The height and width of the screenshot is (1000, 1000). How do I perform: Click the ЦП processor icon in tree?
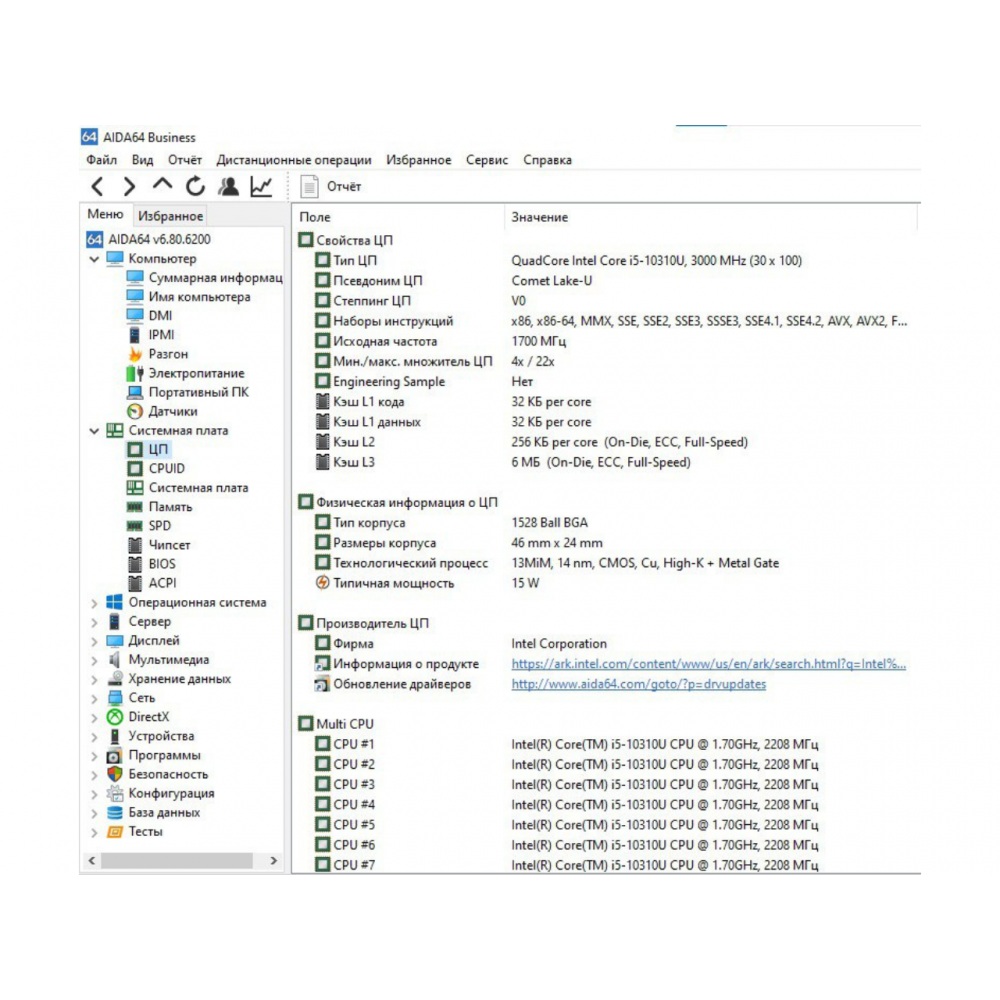click(x=135, y=450)
